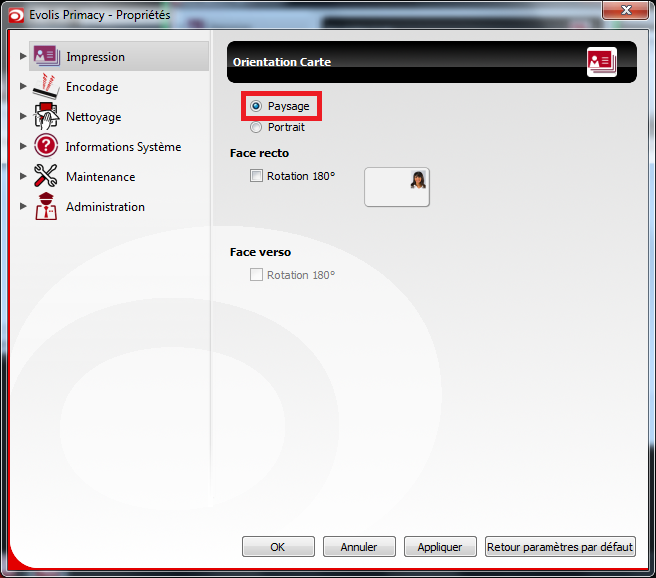This screenshot has width=656, height=578.
Task: Expand the Impression tree arrow
Action: point(23,56)
